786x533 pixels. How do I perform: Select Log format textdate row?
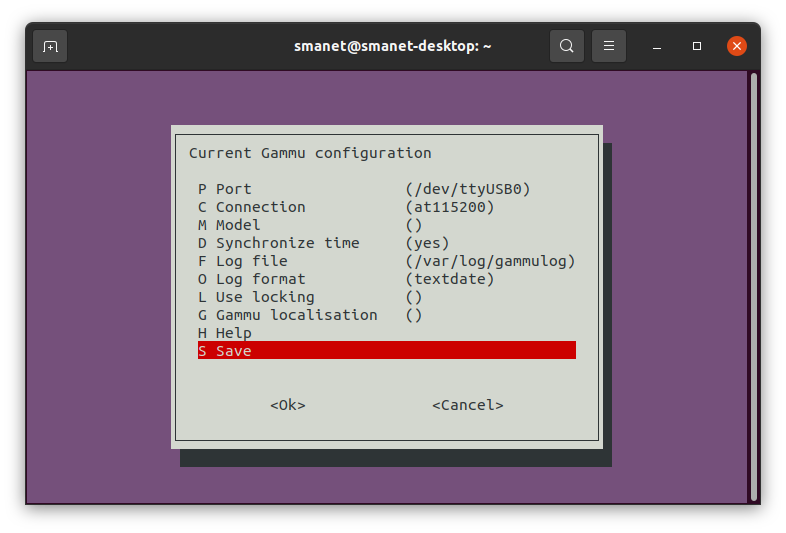click(x=386, y=279)
